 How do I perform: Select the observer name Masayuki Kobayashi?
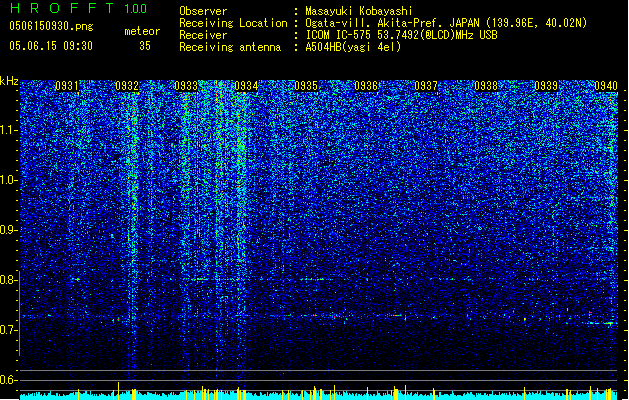[x=359, y=11]
